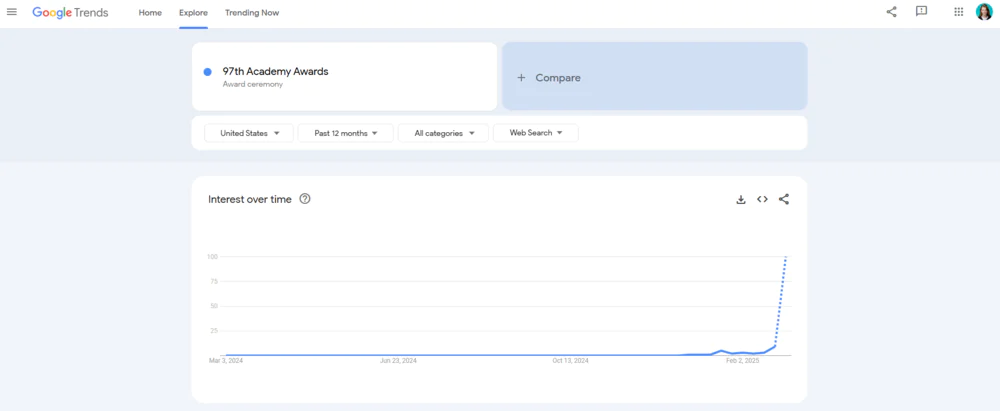
Task: Download the Interest over time CSV
Action: pos(740,199)
